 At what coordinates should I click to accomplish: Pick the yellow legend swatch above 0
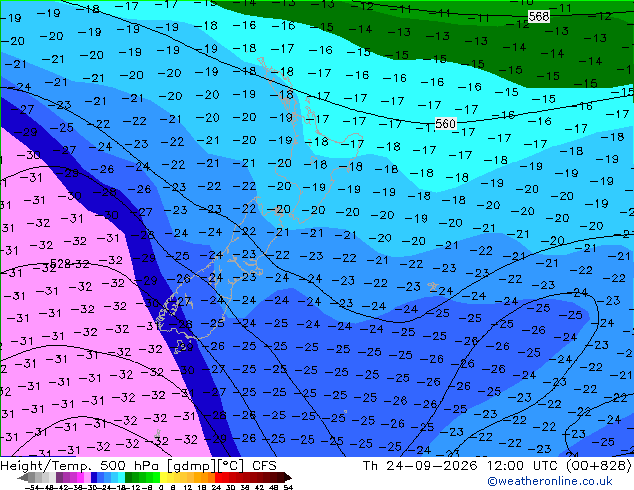163,477
